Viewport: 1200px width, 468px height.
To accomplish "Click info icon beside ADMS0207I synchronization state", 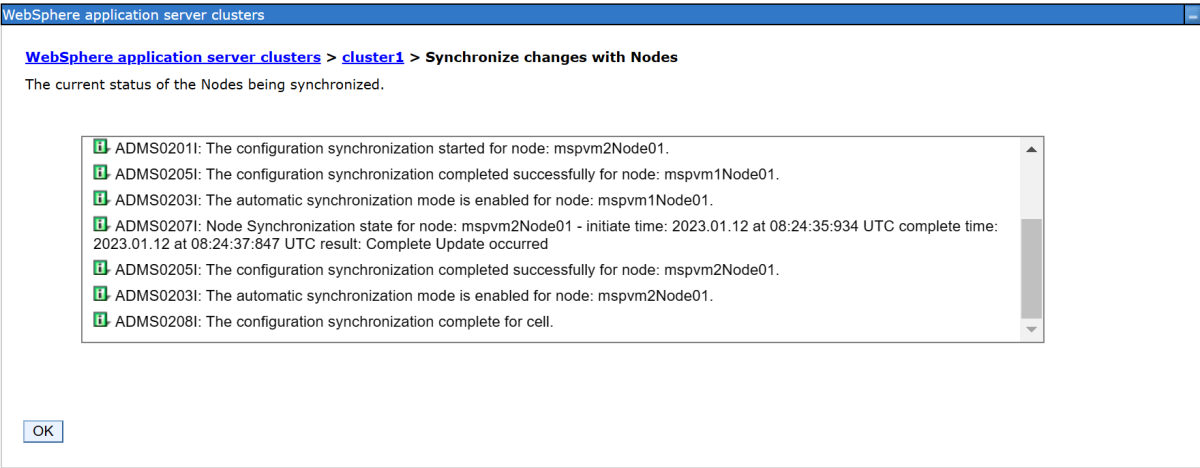I will click(x=101, y=224).
